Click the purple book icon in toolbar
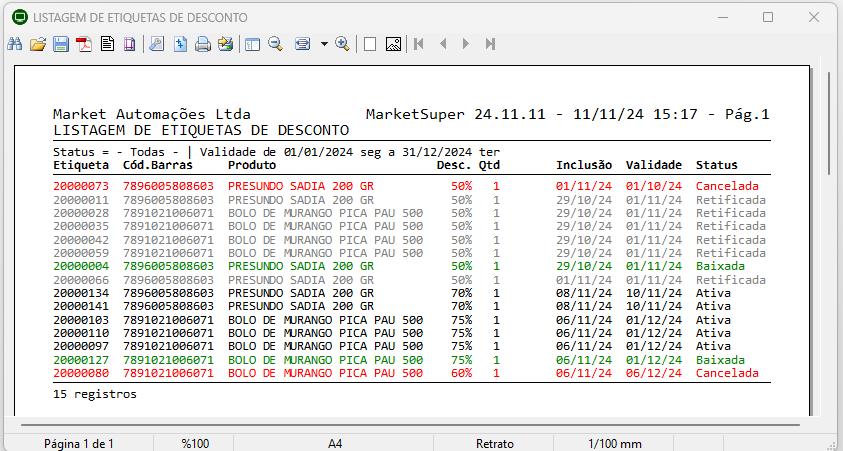Image resolution: width=843 pixels, height=451 pixels. pyautogui.click(x=130, y=44)
